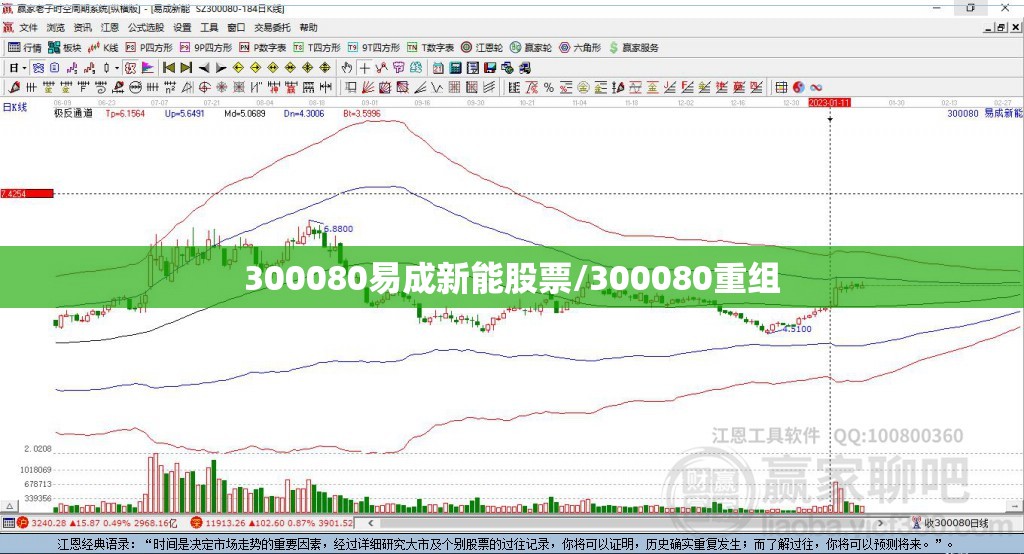Click the 2023-01-11 date marker

(x=829, y=103)
